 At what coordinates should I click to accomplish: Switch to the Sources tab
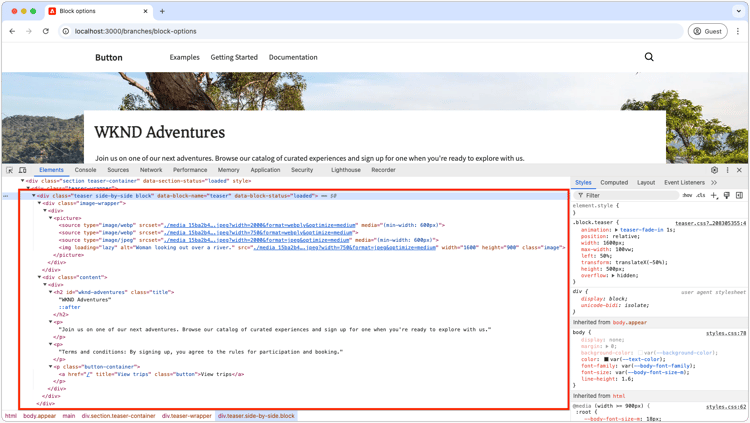pyautogui.click(x=118, y=170)
